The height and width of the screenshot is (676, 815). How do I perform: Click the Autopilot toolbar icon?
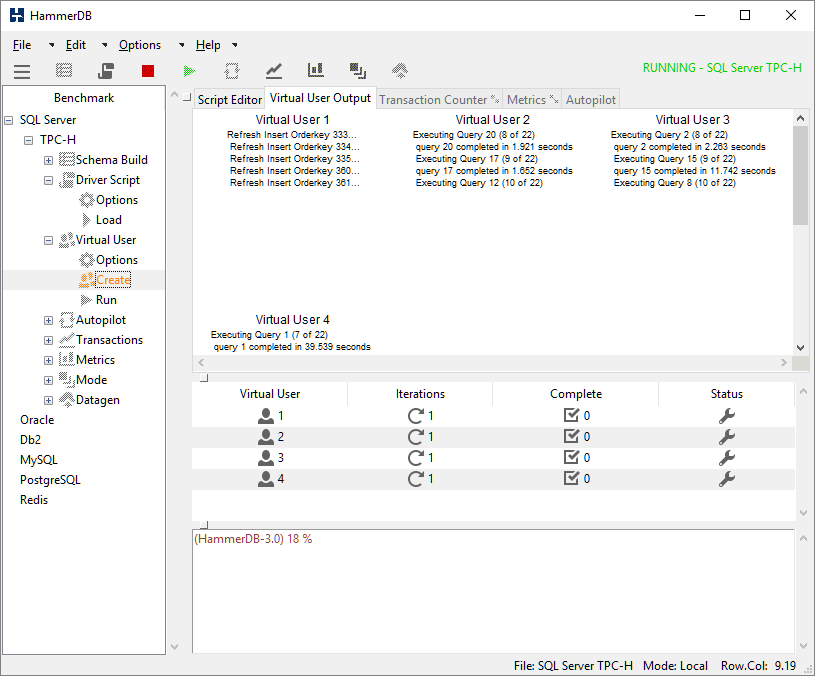[232, 71]
